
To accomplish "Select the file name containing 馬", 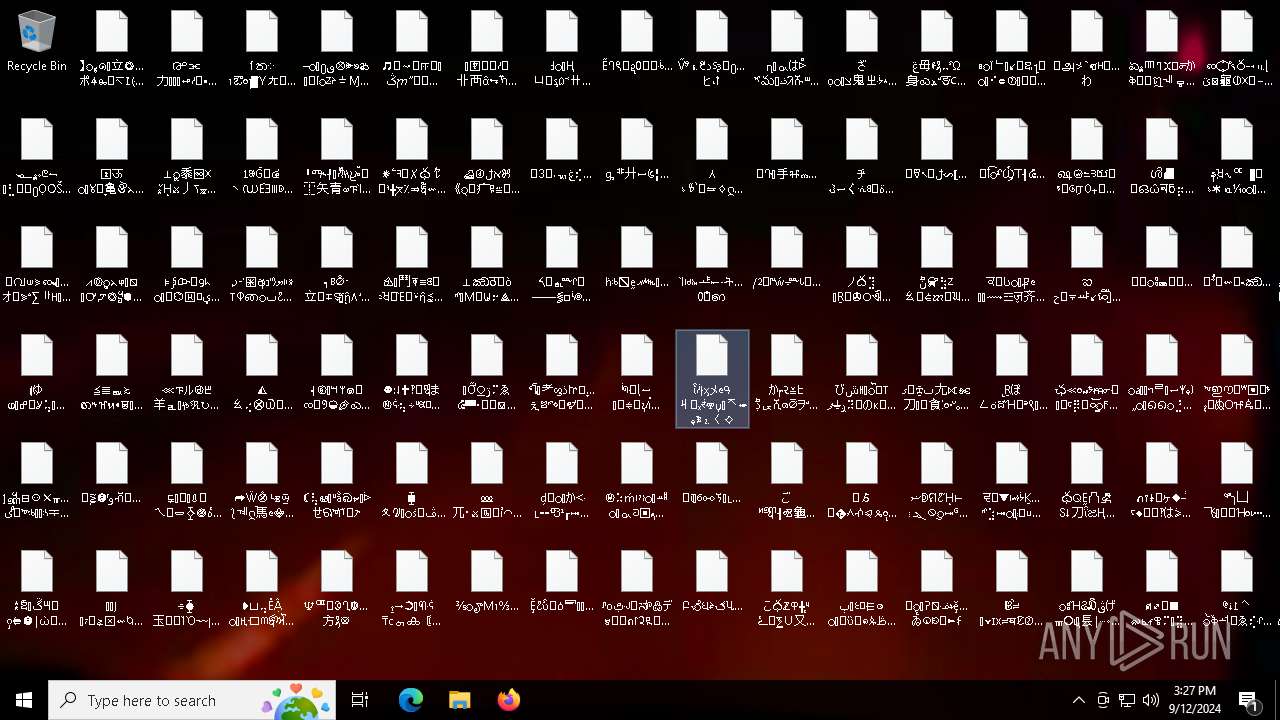I will pos(262,481).
